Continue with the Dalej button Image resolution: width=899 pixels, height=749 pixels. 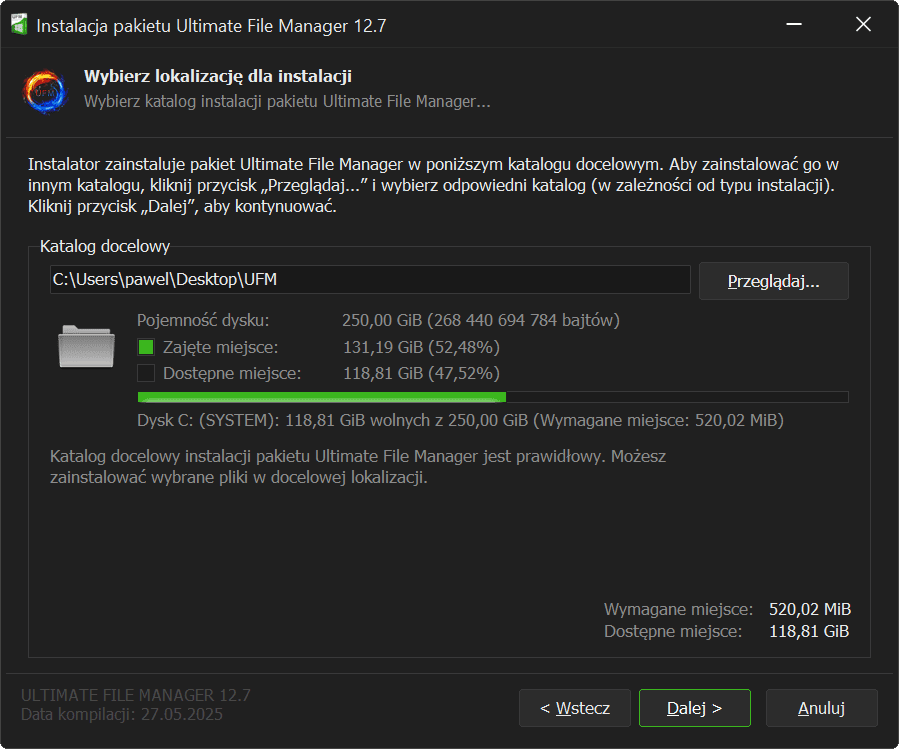point(694,708)
